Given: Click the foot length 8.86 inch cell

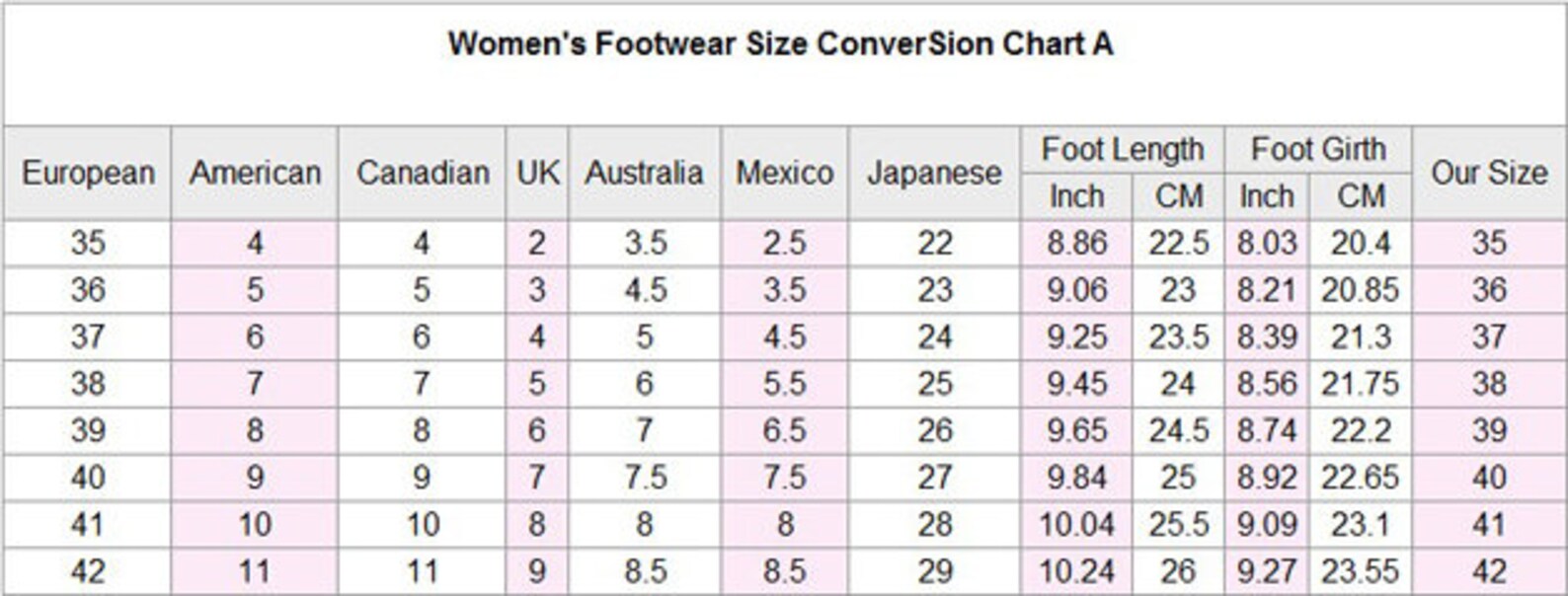Looking at the screenshot, I should 1076,243.
